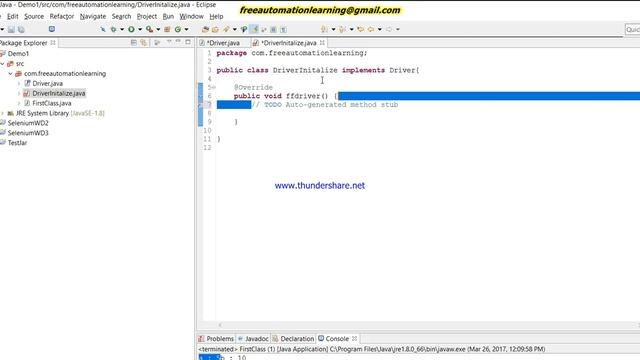The image size is (640, 360).
Task: Click the Forward navigation arrow in the toolbar
Action: click(x=389, y=29)
